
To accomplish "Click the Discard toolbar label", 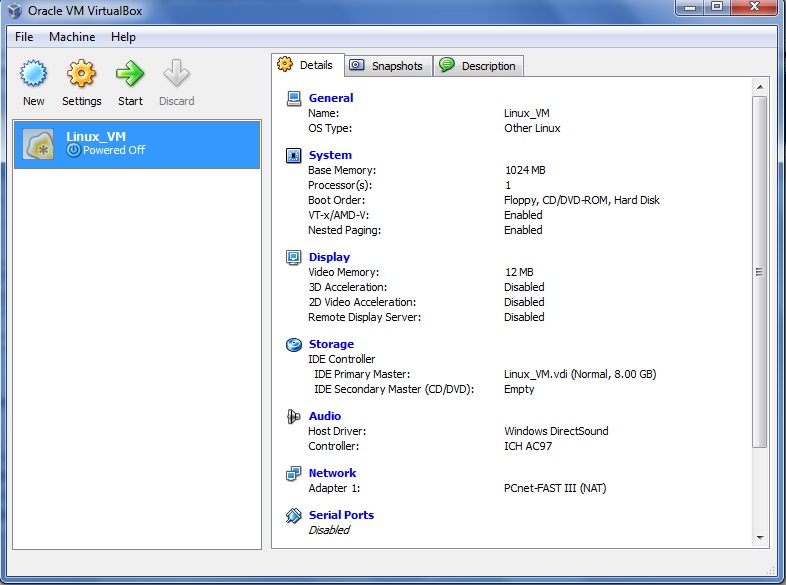I will tap(176, 101).
